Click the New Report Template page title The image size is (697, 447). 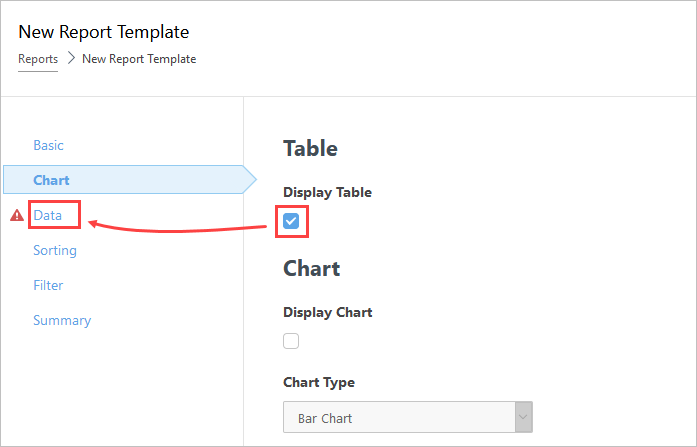coord(104,32)
